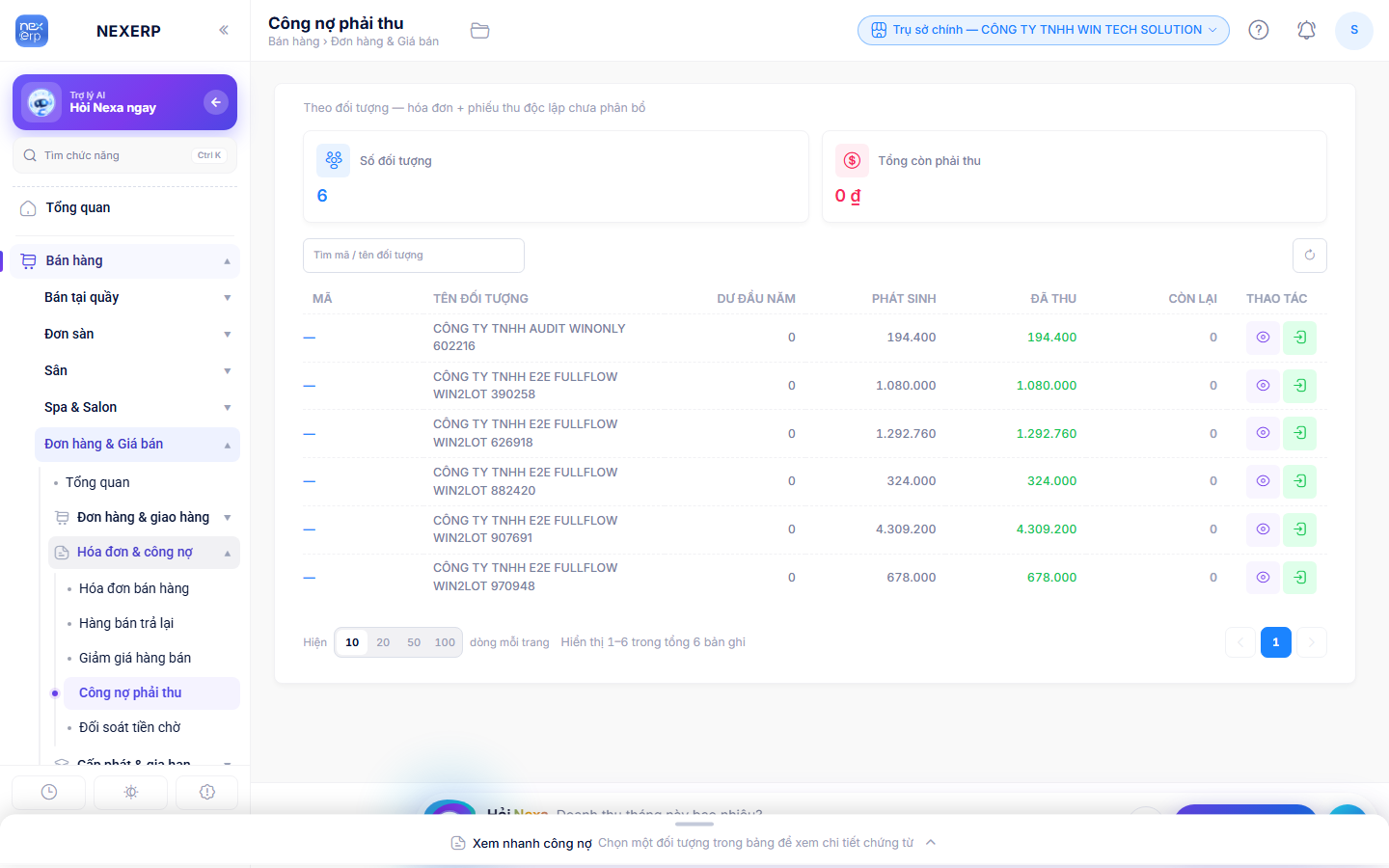
Task: Open folder icon beside page title
Action: coord(479,31)
